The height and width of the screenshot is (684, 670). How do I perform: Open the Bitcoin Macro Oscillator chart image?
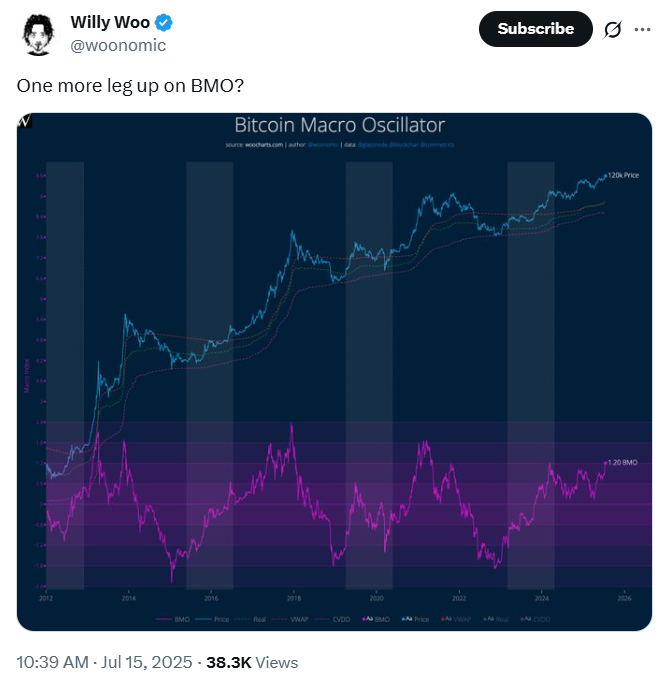335,372
